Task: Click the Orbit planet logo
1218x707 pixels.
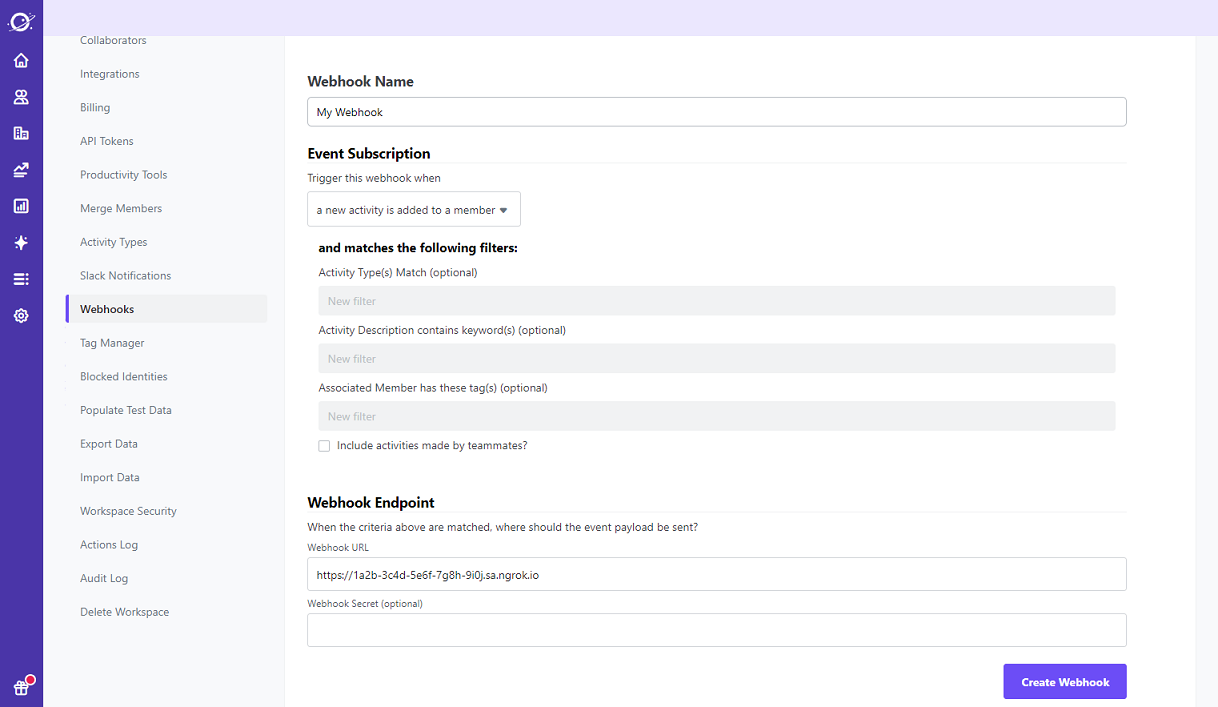Action: click(x=21, y=20)
